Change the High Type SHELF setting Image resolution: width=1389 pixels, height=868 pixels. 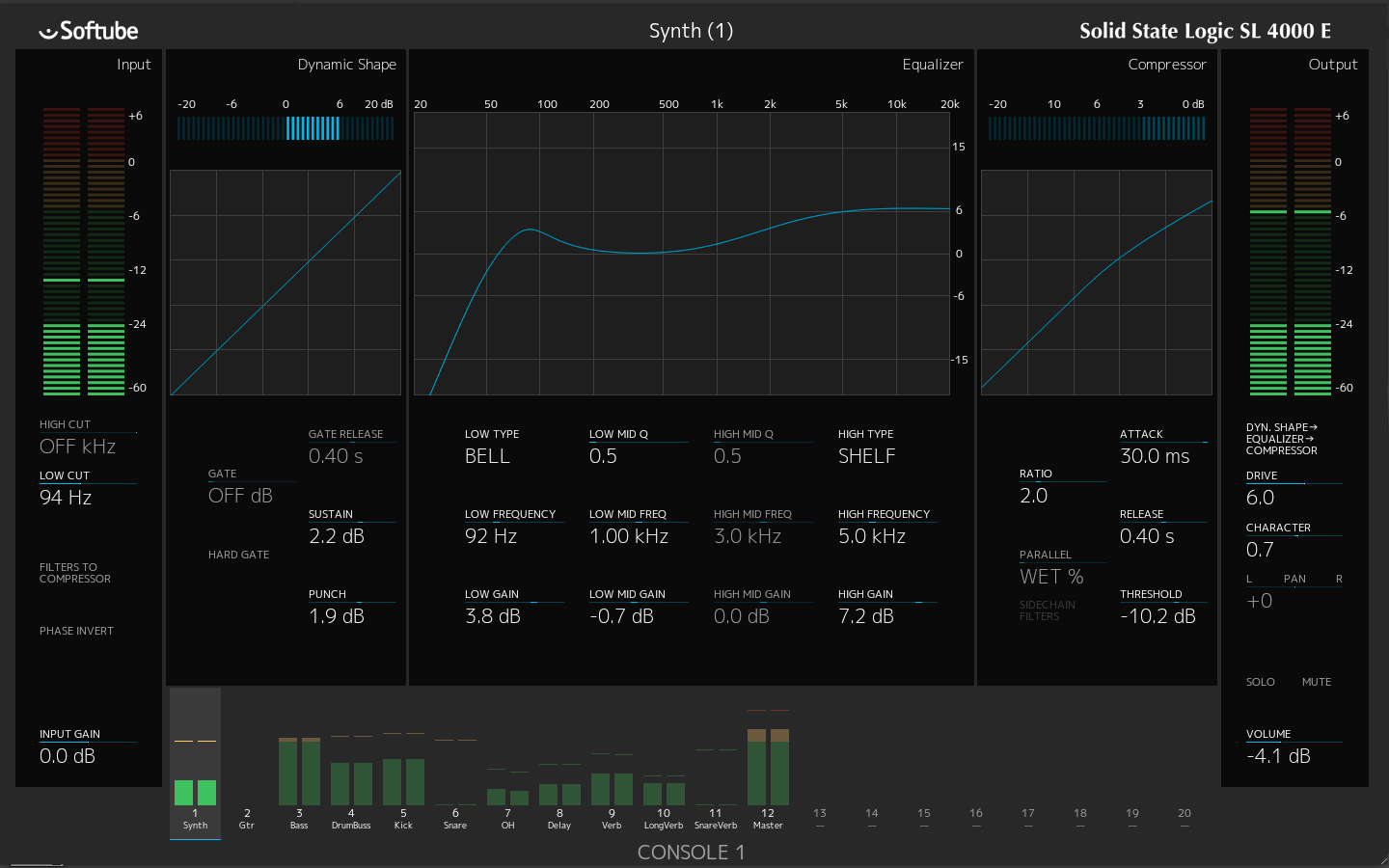(867, 456)
